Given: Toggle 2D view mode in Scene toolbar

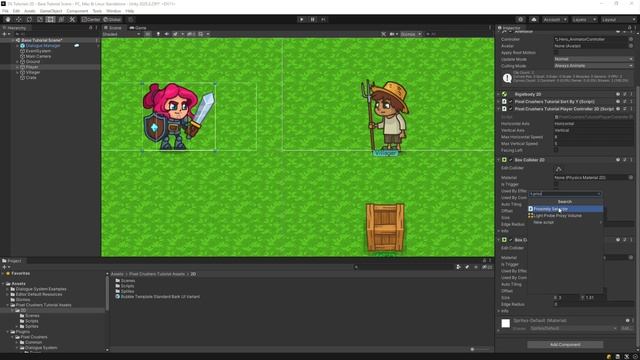Looking at the screenshot, I should click(x=148, y=34).
